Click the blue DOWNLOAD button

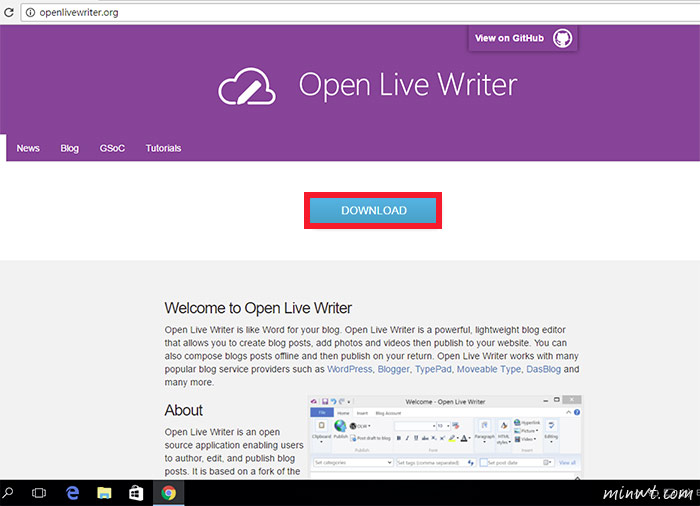(373, 210)
